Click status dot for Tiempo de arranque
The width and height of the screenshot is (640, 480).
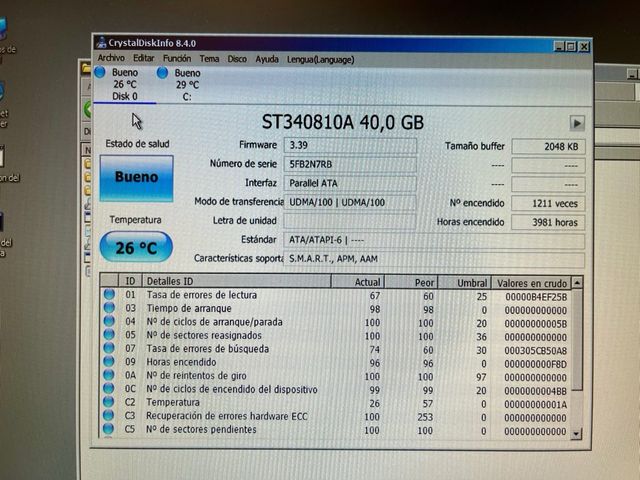click(x=109, y=308)
